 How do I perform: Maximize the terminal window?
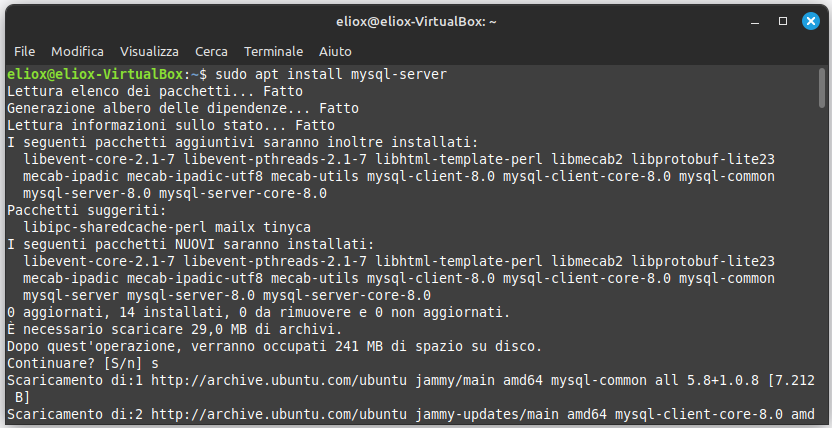781,21
